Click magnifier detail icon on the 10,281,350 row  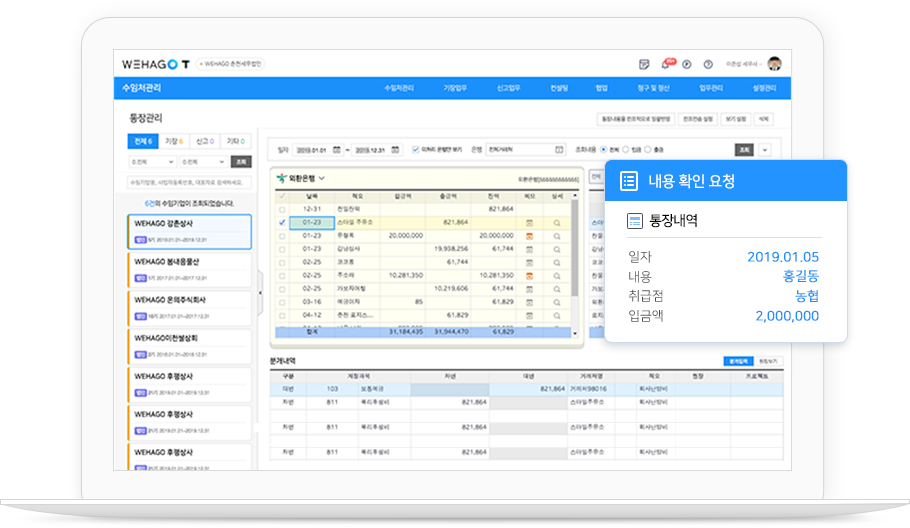click(557, 276)
